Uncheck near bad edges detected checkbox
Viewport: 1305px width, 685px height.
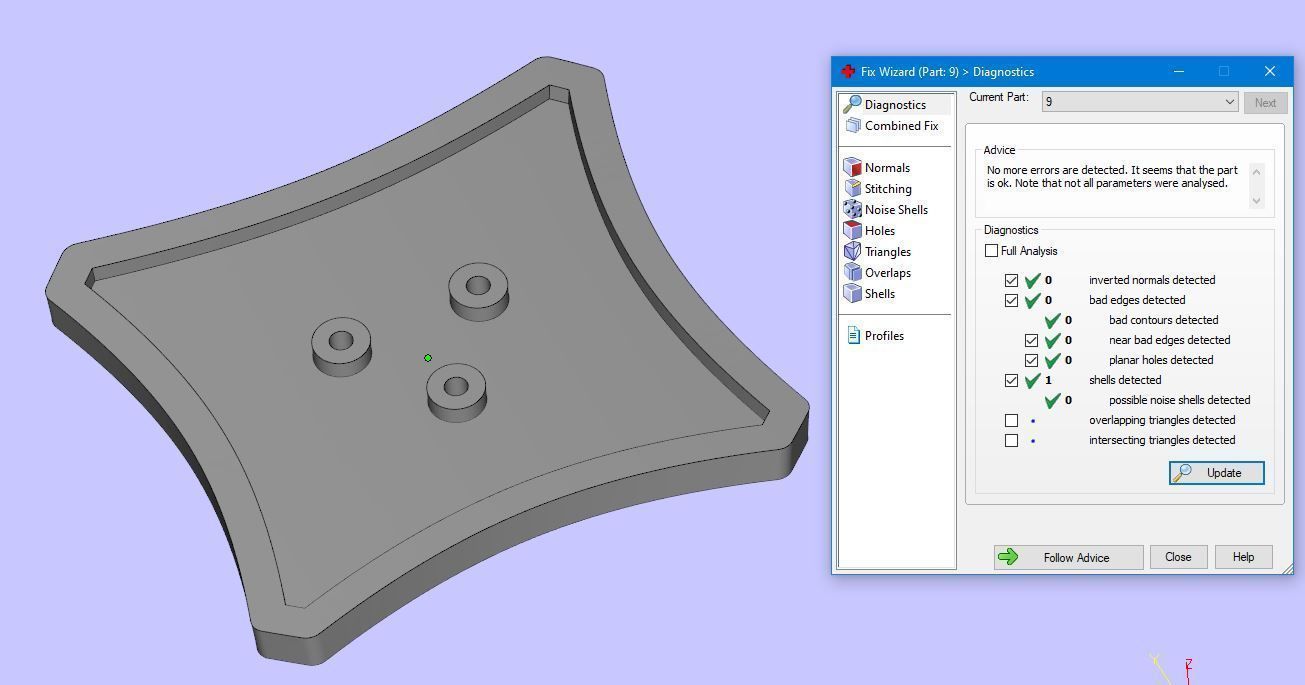pos(1031,341)
